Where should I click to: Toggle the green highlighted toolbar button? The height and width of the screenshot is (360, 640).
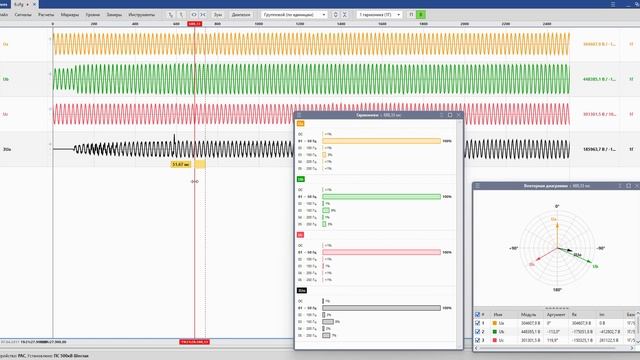[x=421, y=15]
